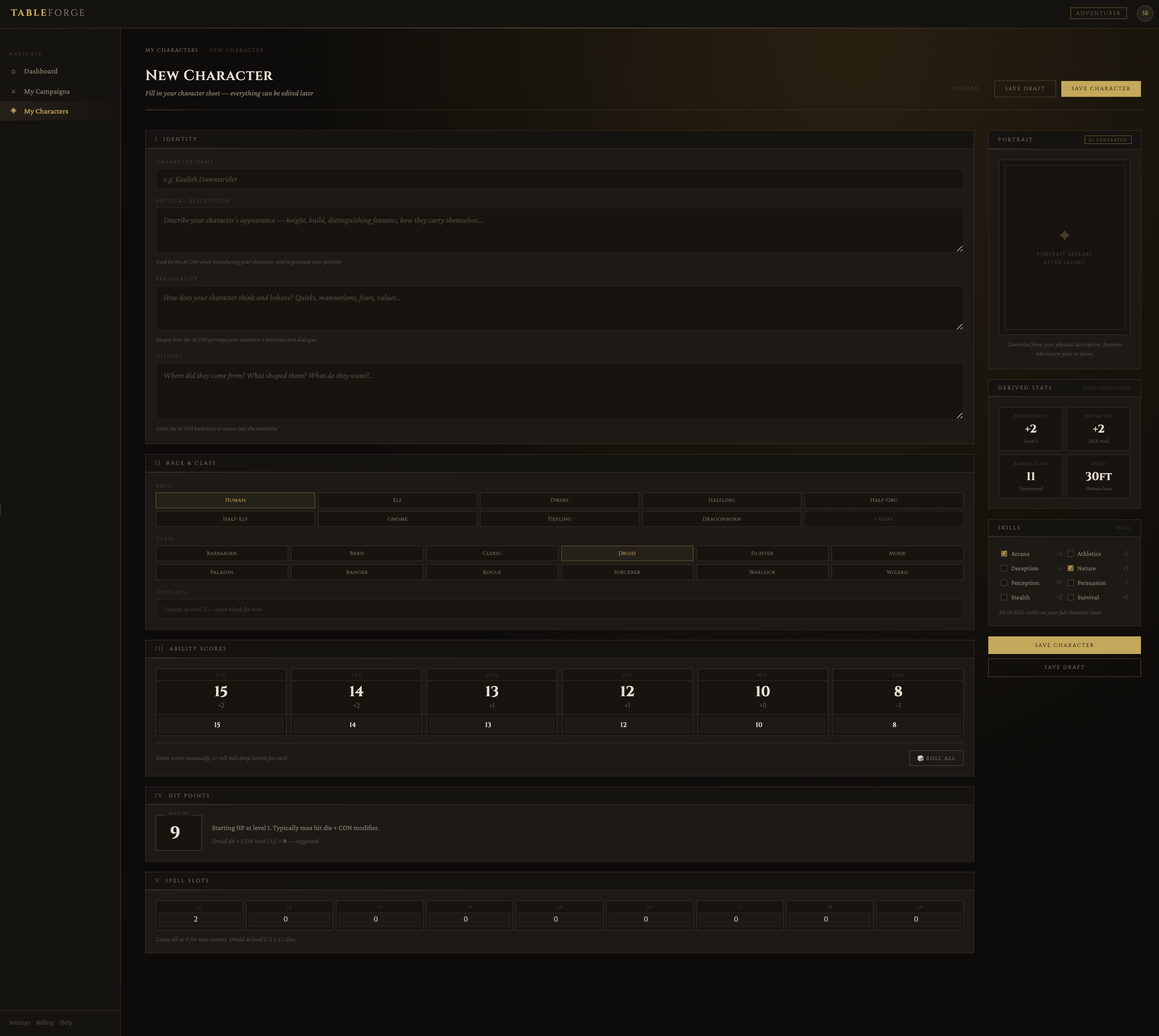The height and width of the screenshot is (1036, 1159).
Task: Open Billing in the sidebar footer
Action: coord(45,1022)
